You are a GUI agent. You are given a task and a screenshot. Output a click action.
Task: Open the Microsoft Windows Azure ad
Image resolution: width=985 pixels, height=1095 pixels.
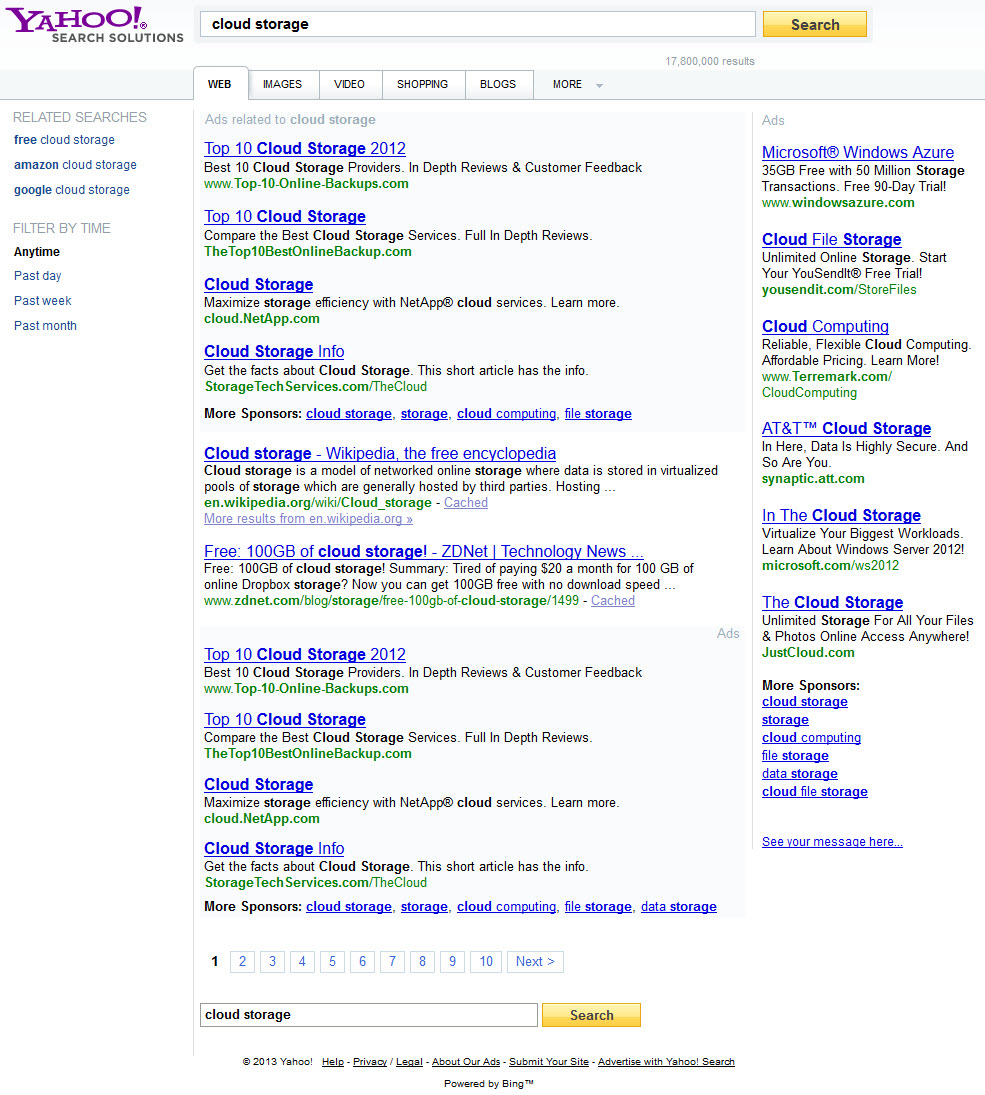(858, 152)
